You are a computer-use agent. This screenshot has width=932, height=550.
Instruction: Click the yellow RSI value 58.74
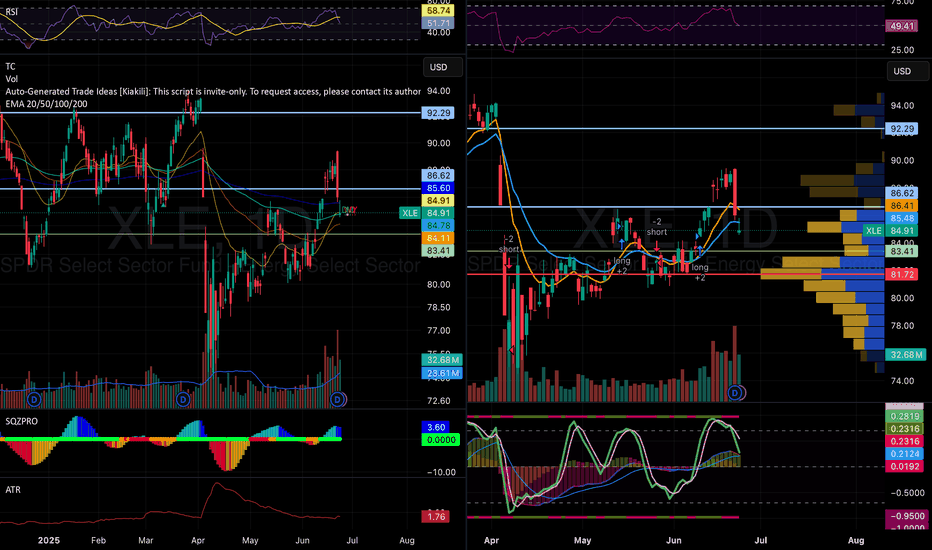(x=438, y=11)
